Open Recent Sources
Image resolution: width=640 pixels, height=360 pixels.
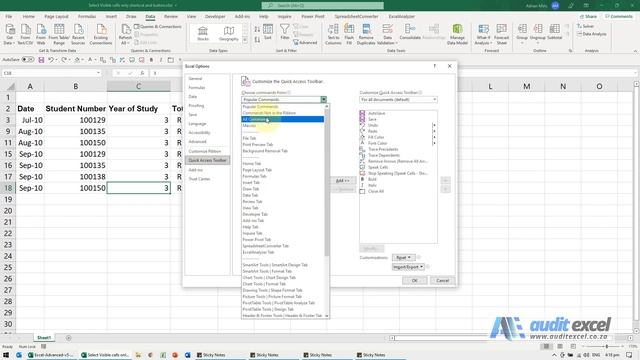[78, 34]
